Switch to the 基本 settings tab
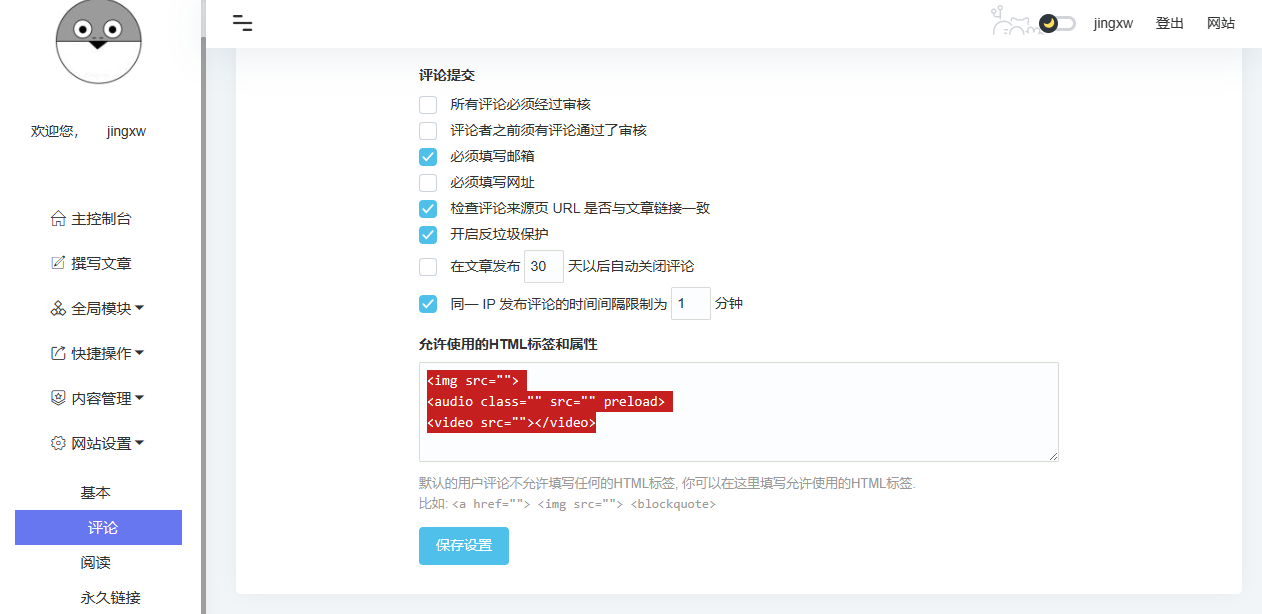The image size is (1262, 614). tap(96, 492)
